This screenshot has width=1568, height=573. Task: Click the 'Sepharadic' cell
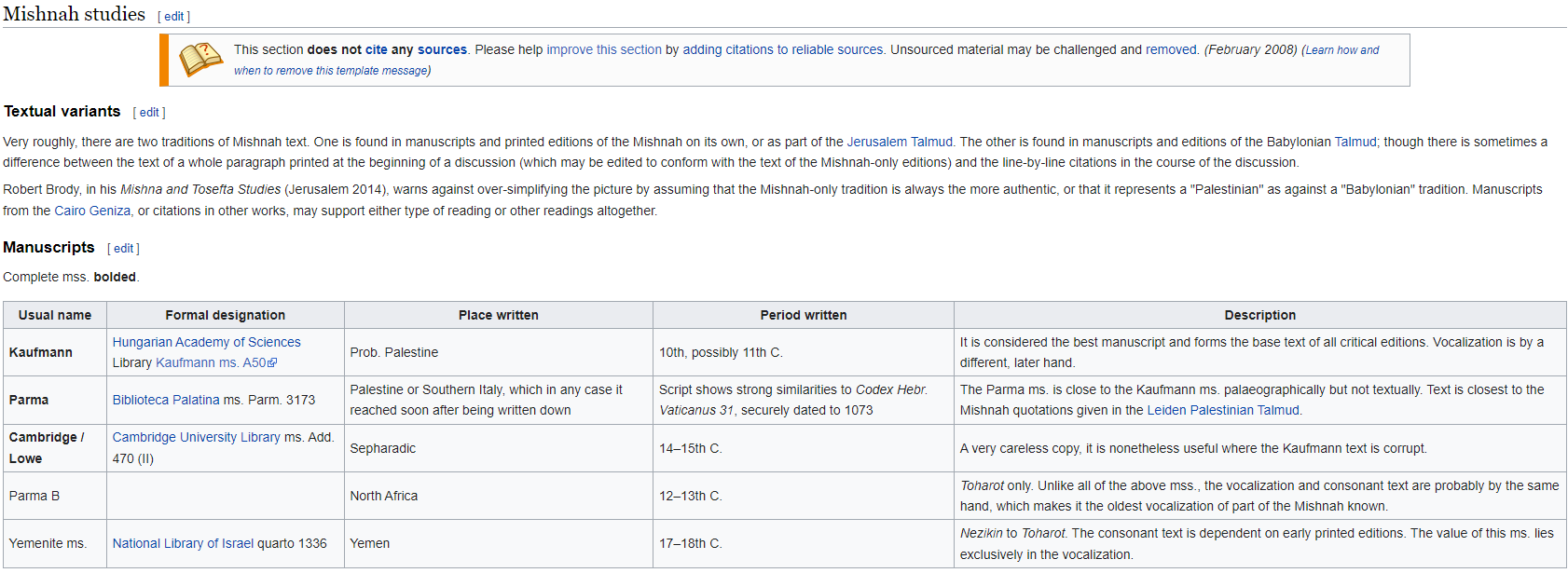tap(499, 448)
